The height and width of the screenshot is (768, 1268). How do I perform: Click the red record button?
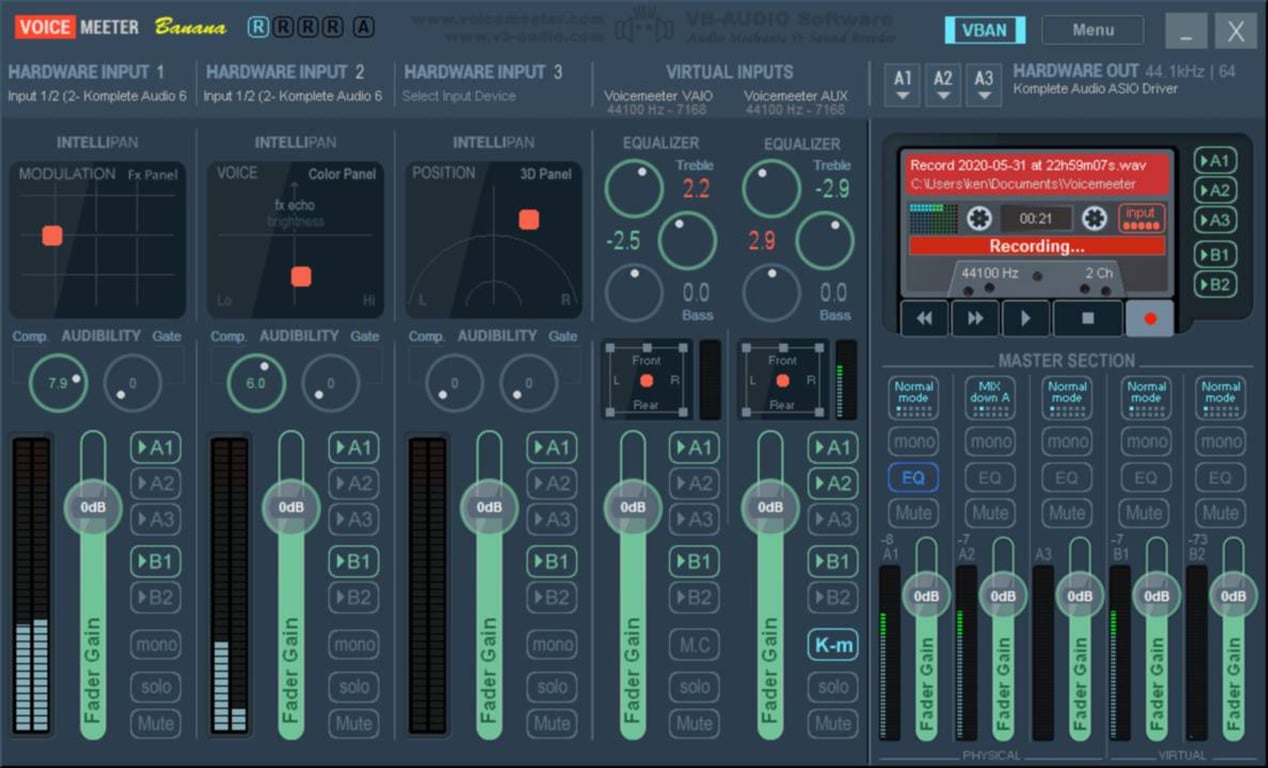coord(1150,318)
